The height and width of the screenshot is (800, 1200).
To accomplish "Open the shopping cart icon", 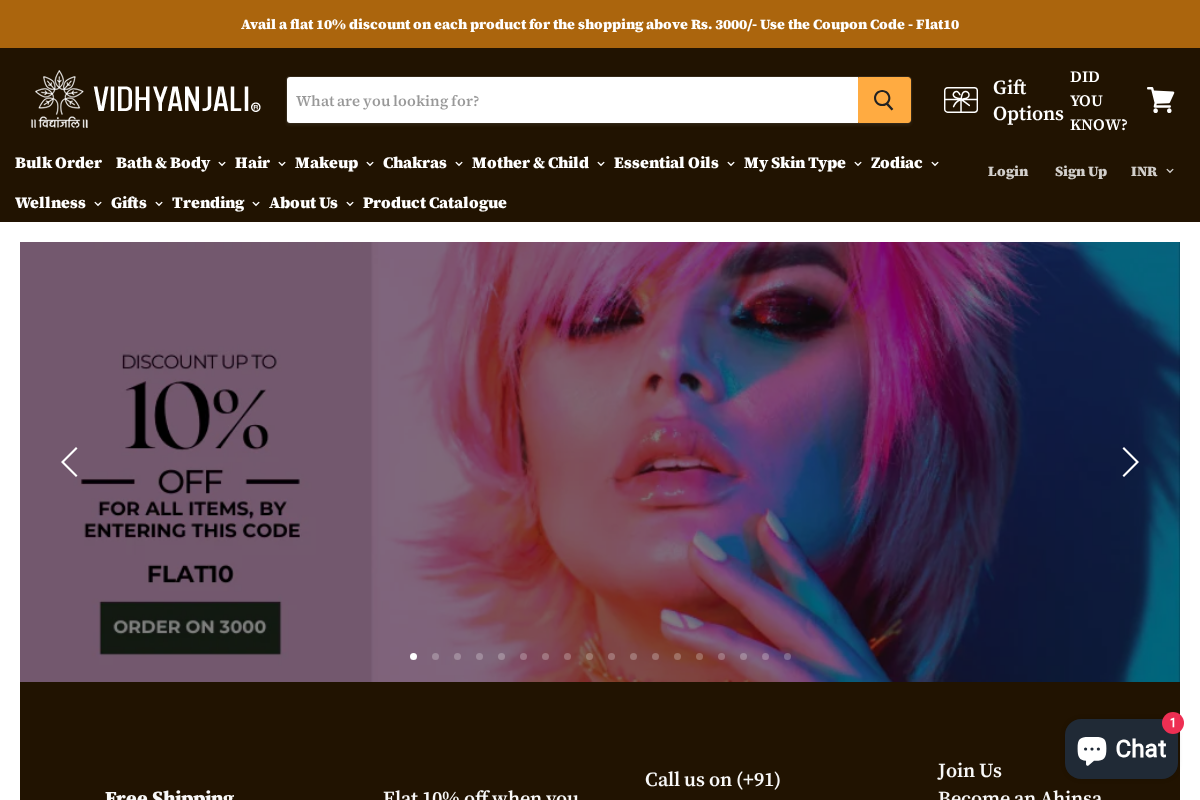I will pyautogui.click(x=1160, y=100).
